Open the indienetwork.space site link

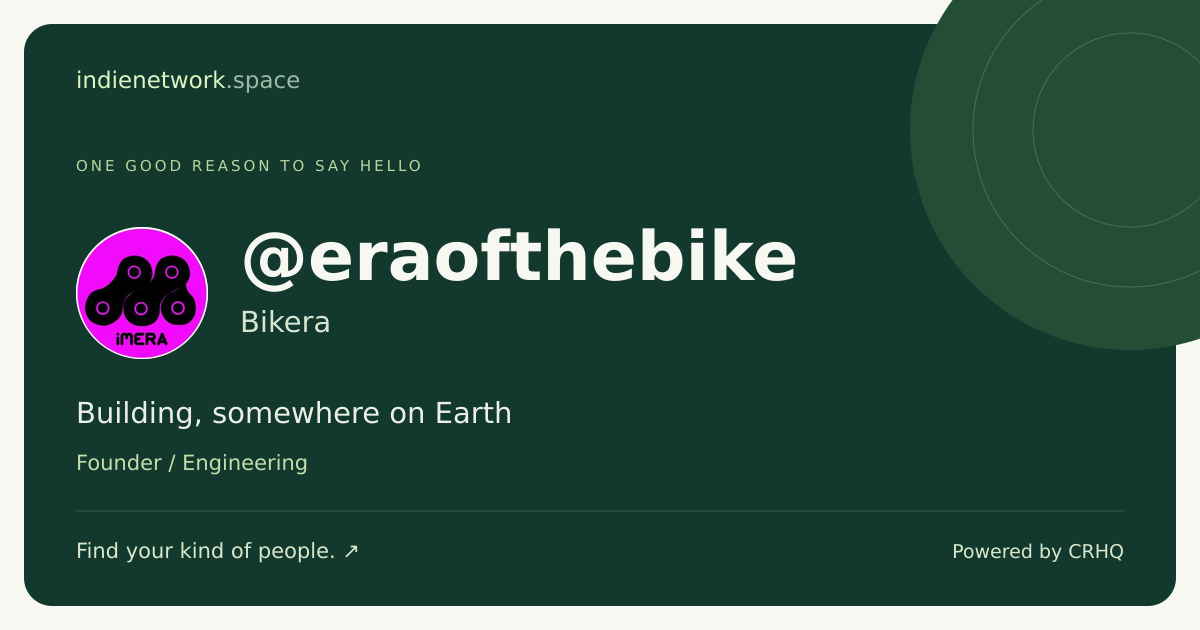[x=188, y=80]
